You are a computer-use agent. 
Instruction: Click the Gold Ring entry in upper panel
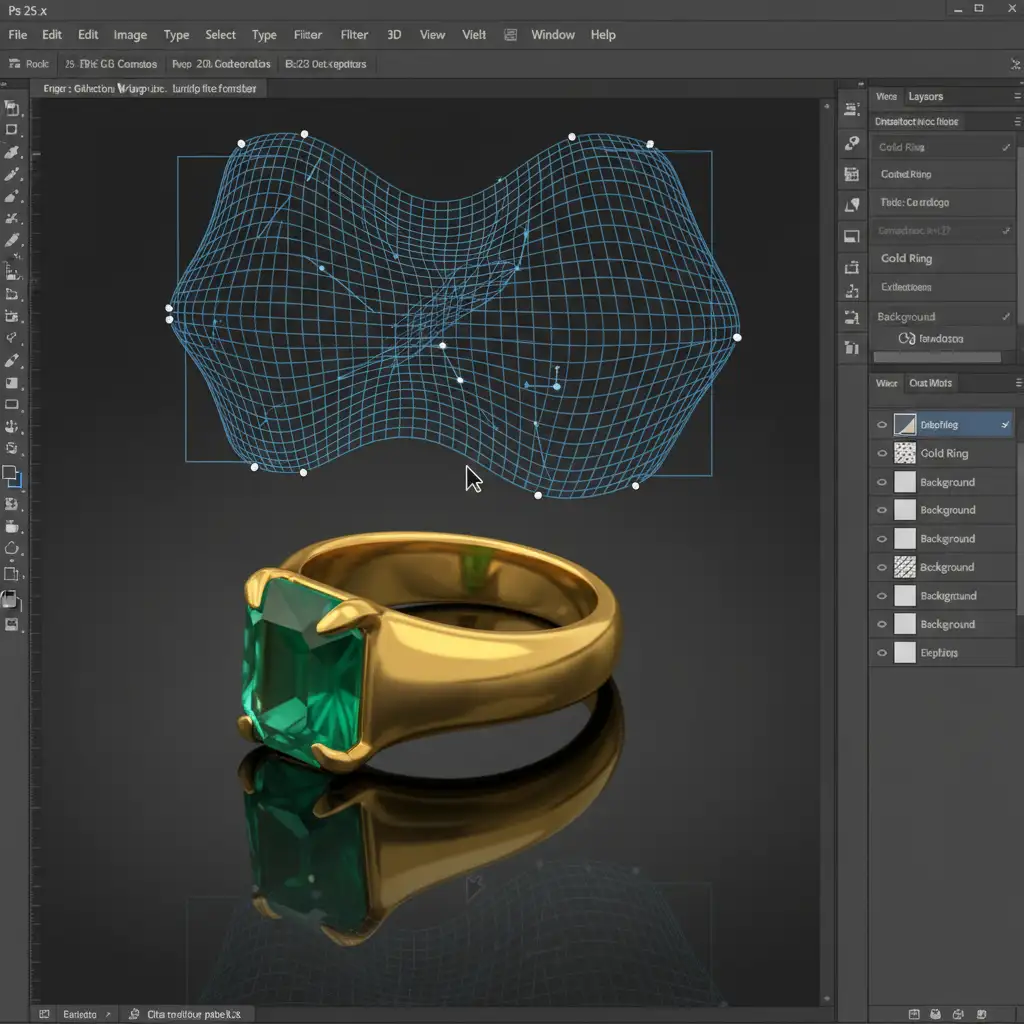tap(906, 259)
